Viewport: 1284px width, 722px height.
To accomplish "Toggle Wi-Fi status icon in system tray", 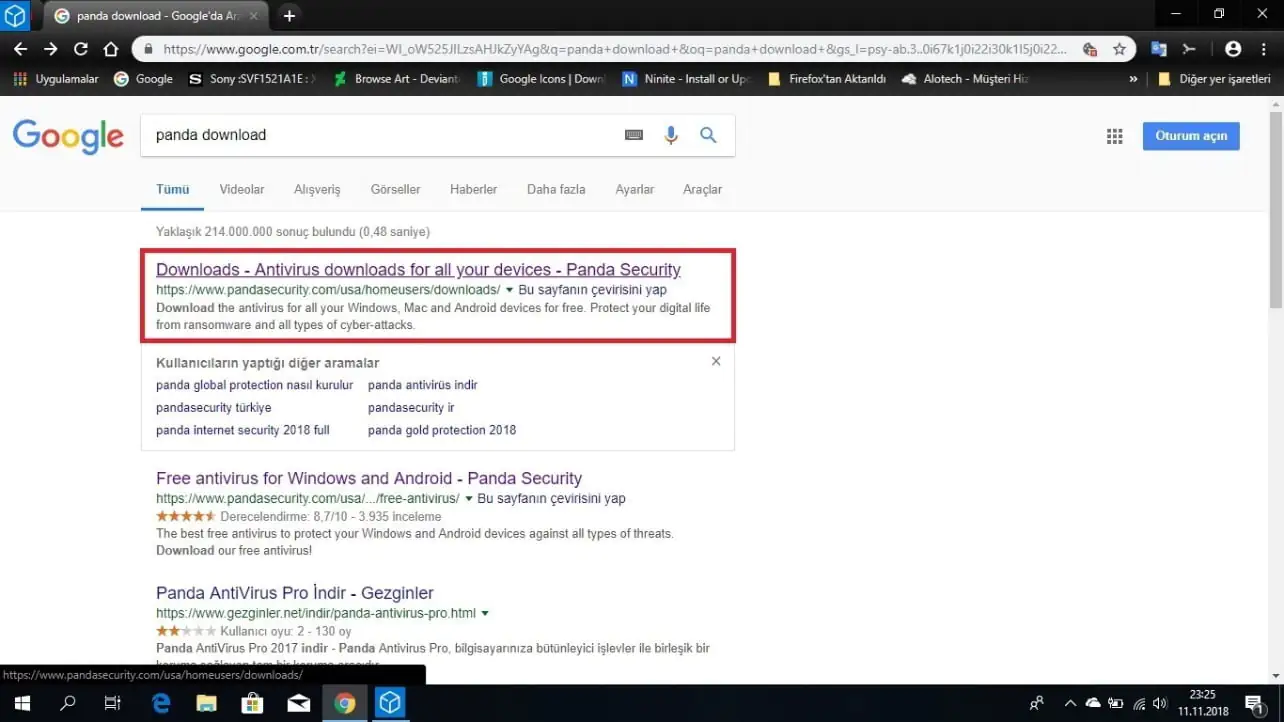I will click(x=1139, y=703).
